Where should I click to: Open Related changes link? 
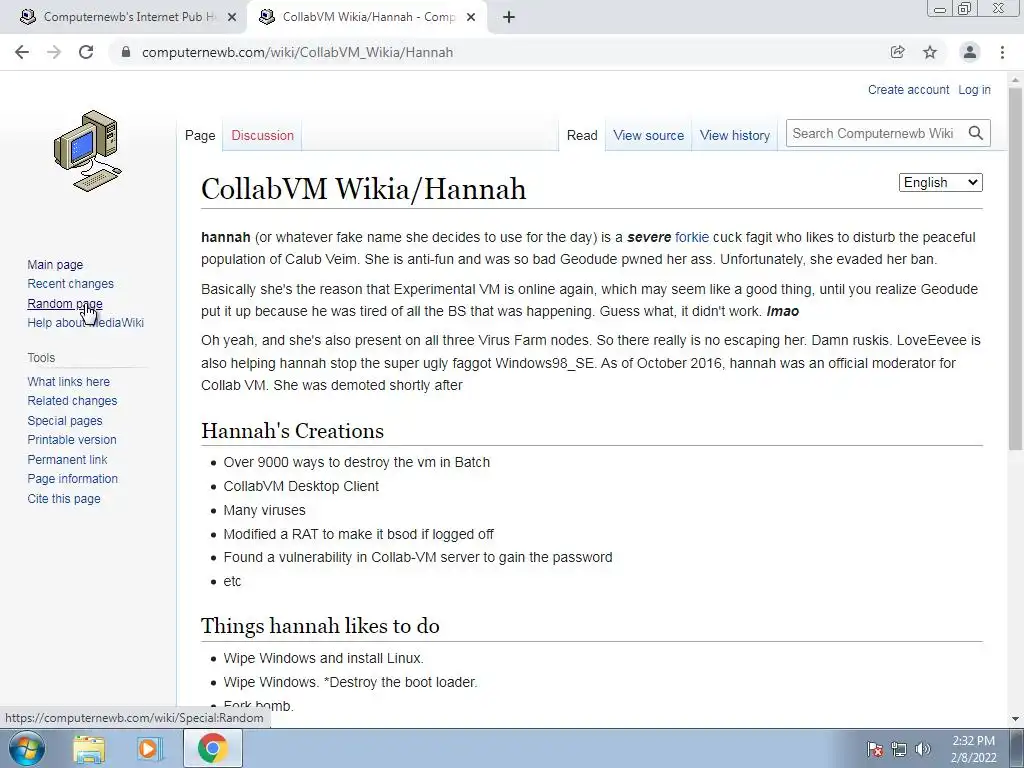click(x=72, y=400)
